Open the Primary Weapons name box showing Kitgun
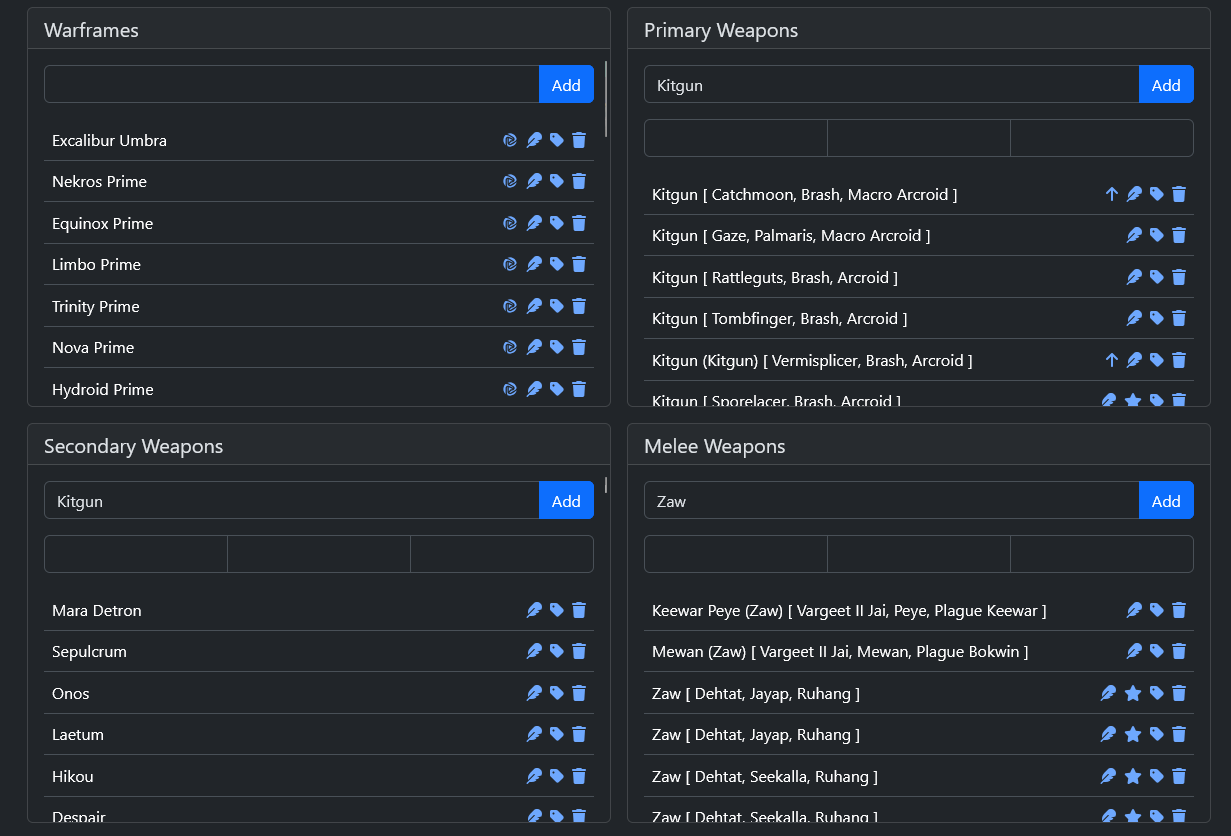Image resolution: width=1231 pixels, height=836 pixels. pyautogui.click(x=891, y=85)
